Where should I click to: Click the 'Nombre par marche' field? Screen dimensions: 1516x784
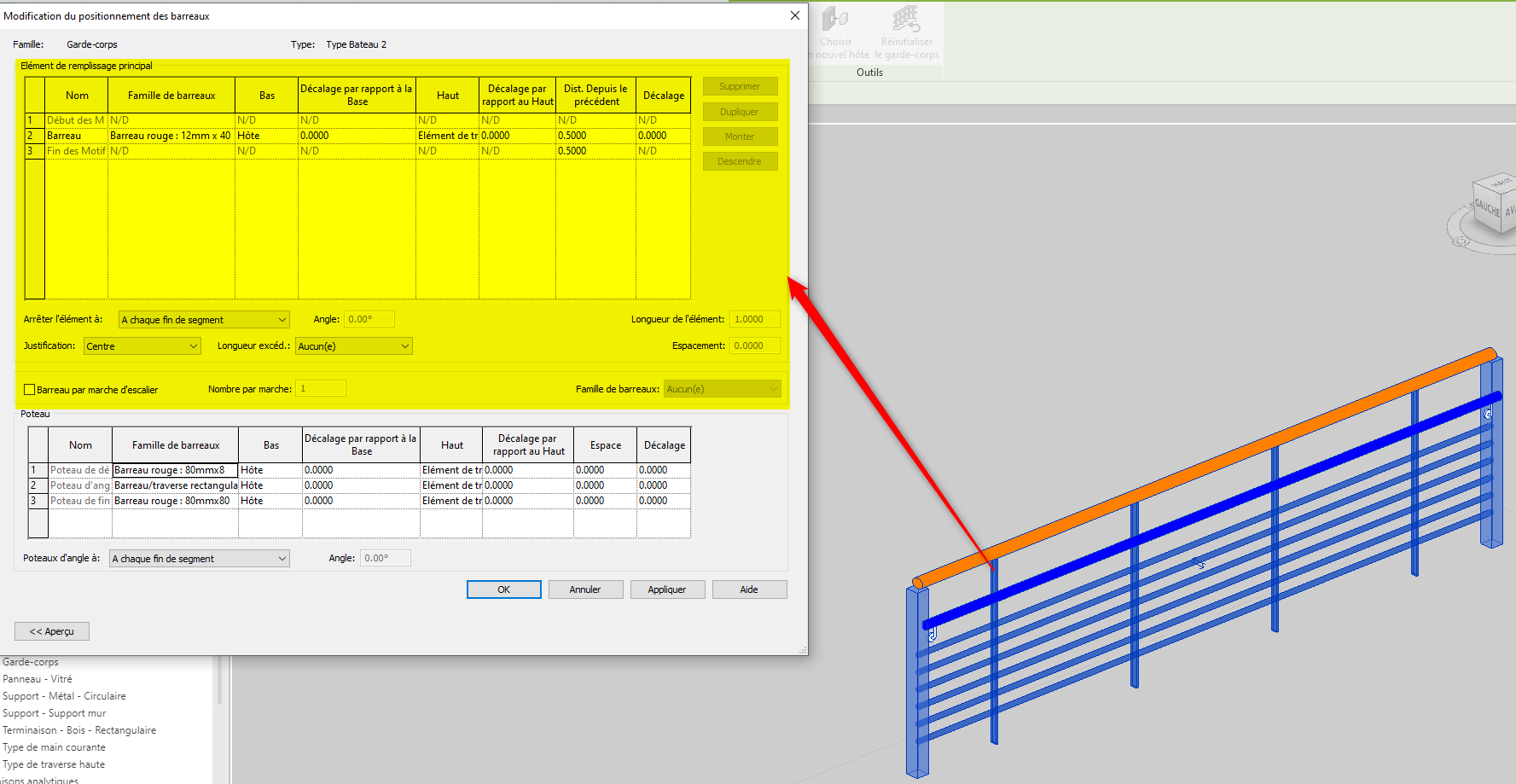point(321,388)
